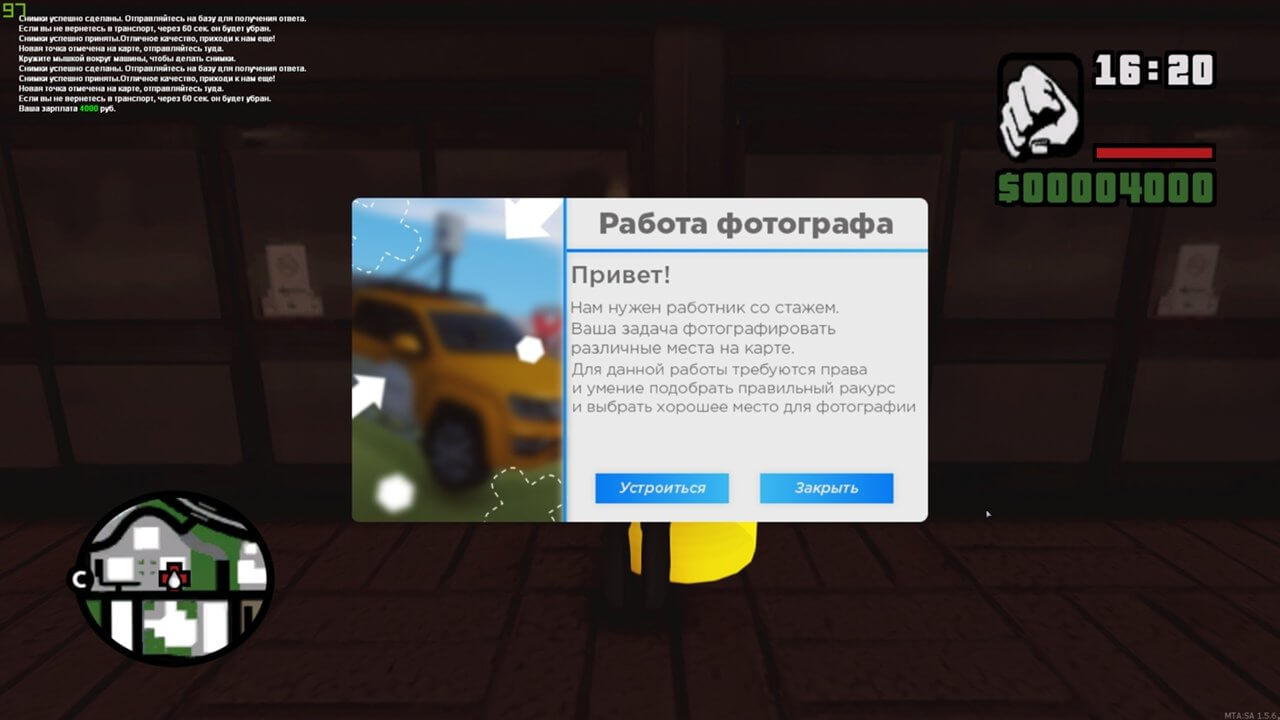Click the text и выбрать хорошее место для фотографии

click(x=744, y=407)
